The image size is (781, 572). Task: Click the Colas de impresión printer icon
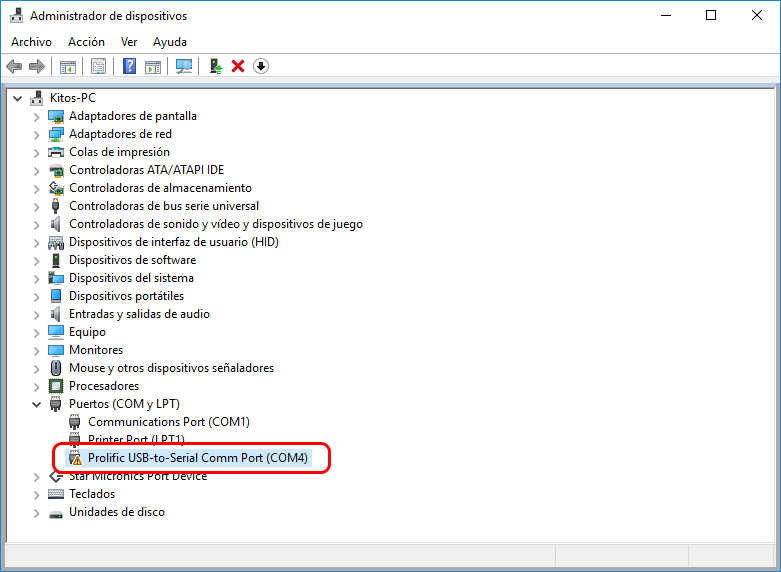[56, 152]
